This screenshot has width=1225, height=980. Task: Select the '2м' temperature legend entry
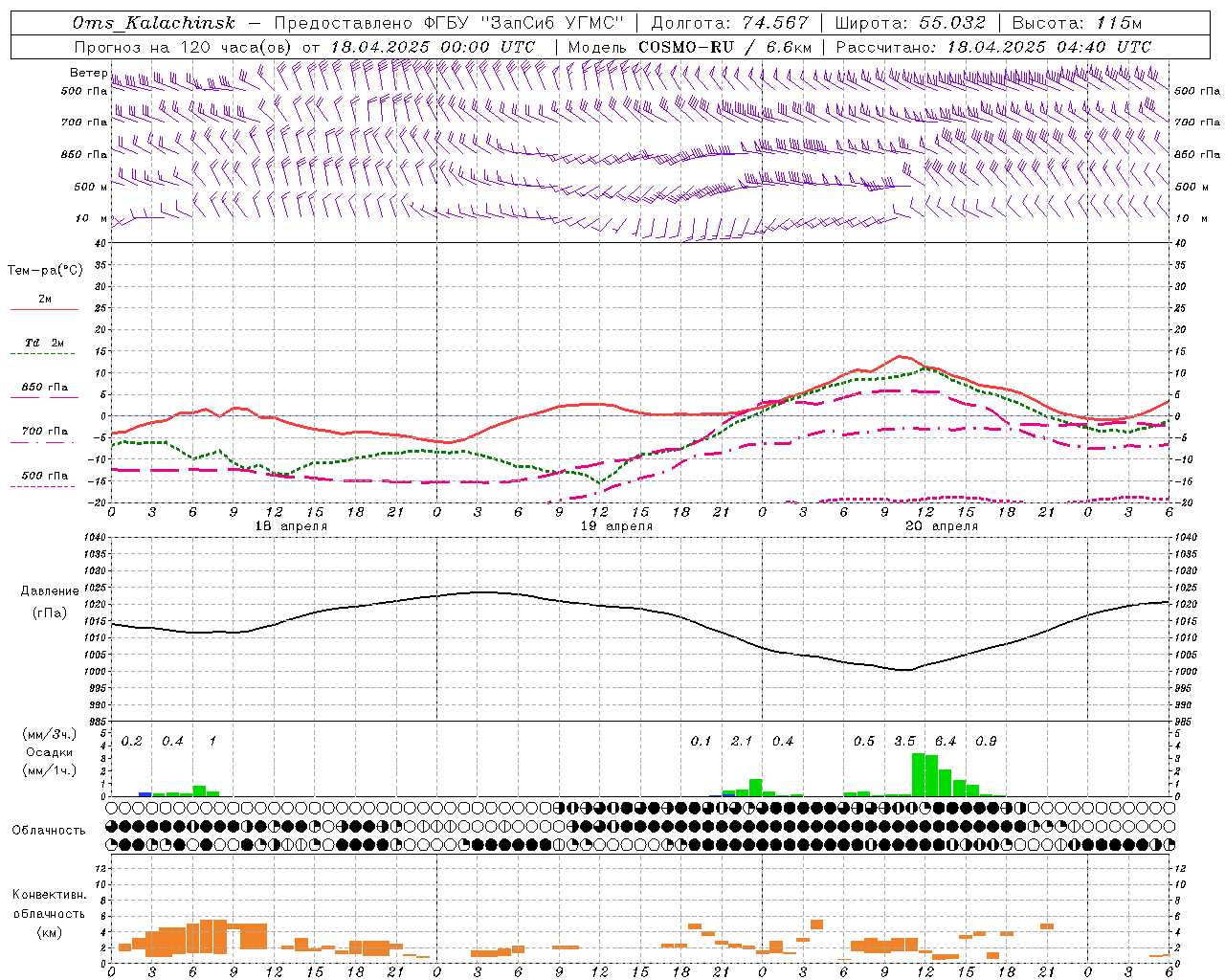coord(45,299)
